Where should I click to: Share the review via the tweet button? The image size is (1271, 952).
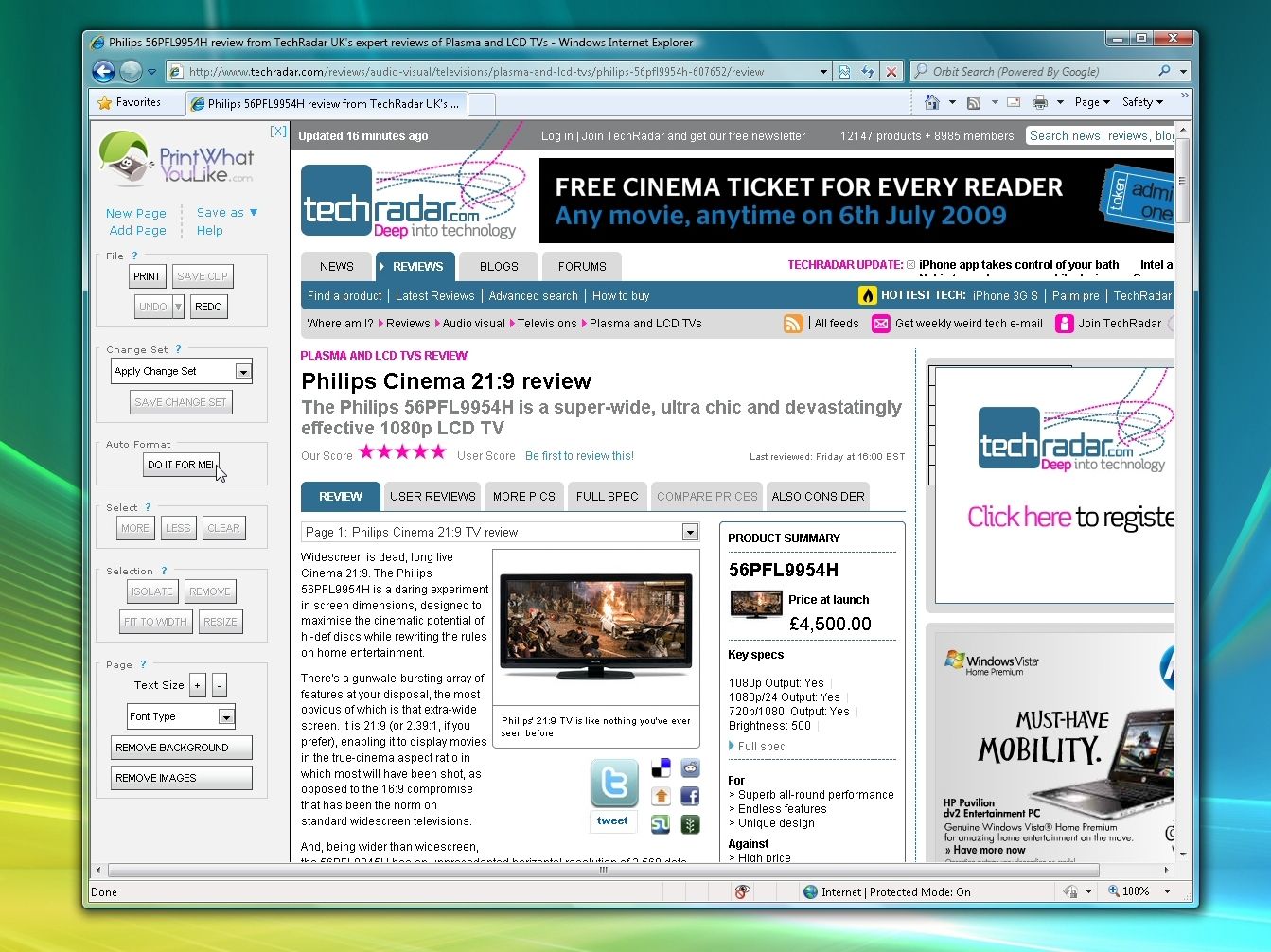613,821
